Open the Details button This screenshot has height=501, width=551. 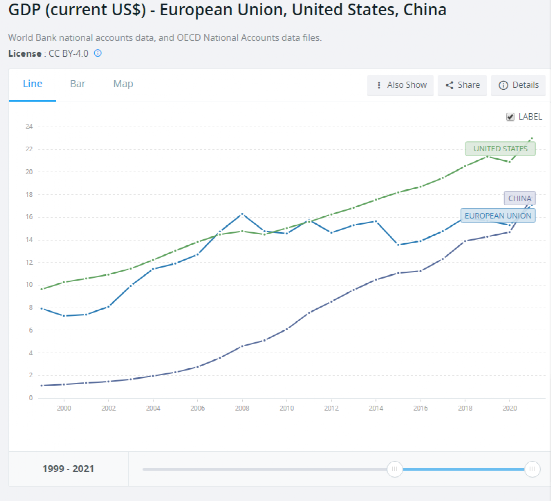tap(518, 85)
